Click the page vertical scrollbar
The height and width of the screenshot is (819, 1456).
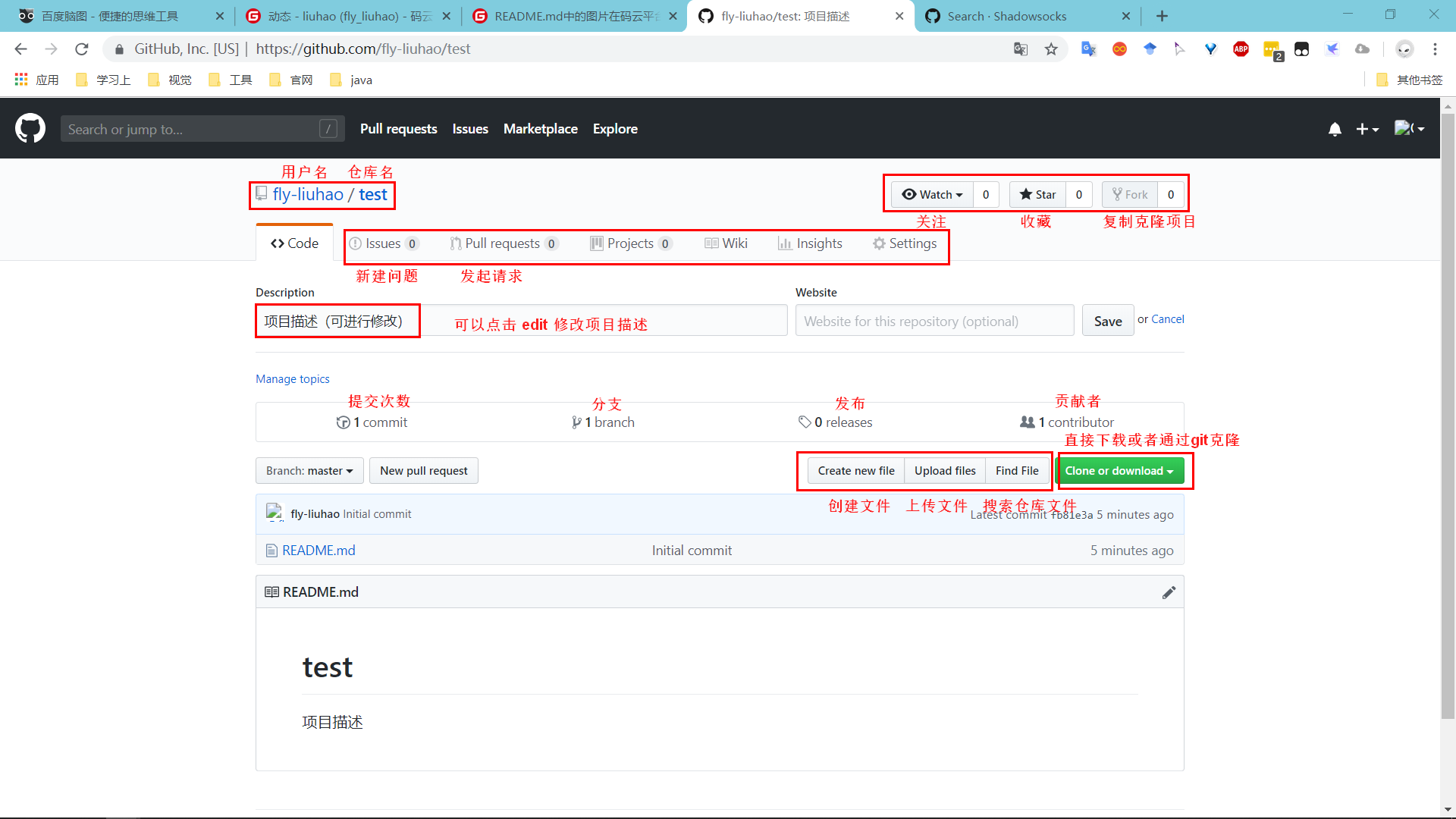pos(1448,417)
